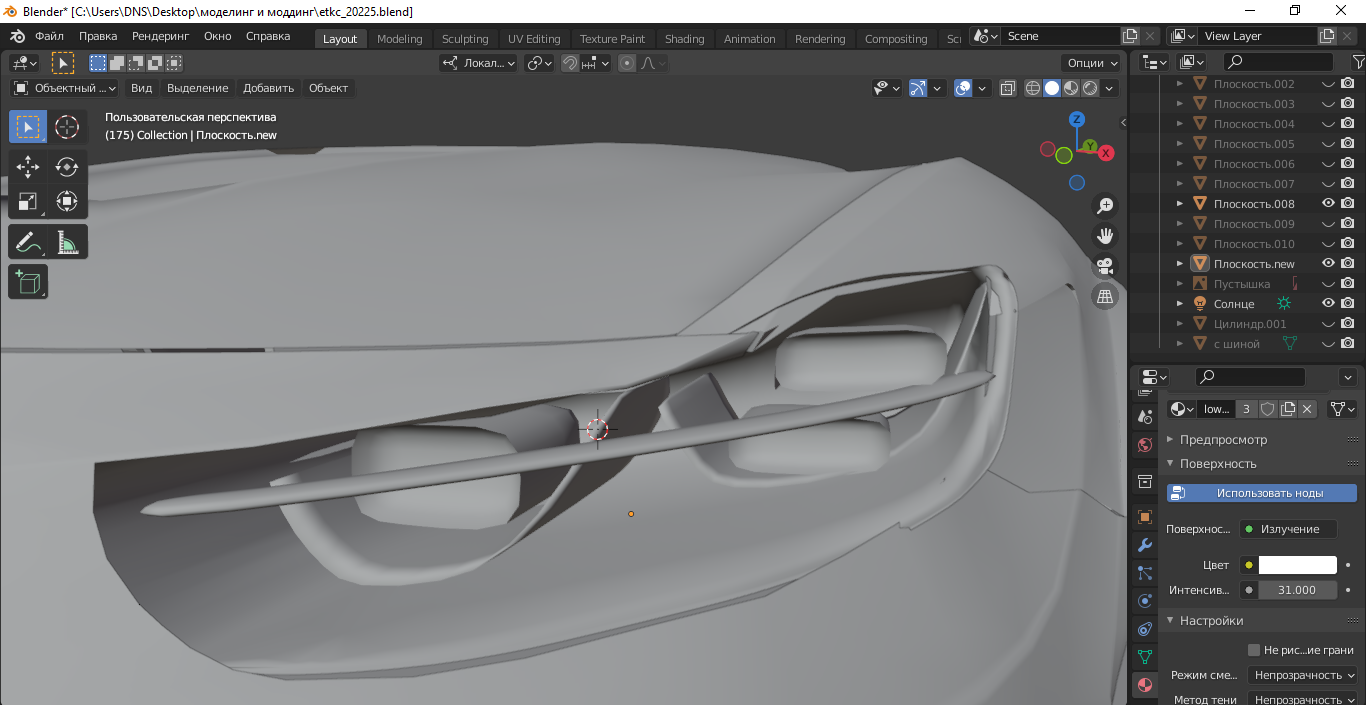
Task: Open the Файл menu
Action: tap(49, 36)
